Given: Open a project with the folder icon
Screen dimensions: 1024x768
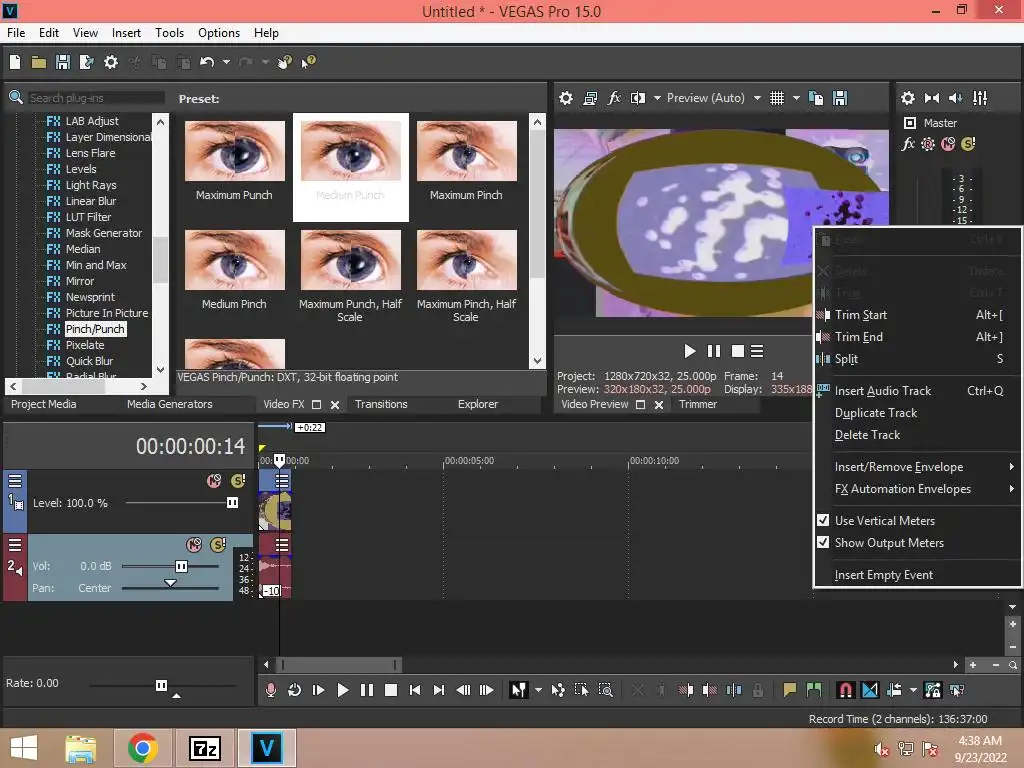Looking at the screenshot, I should [39, 62].
